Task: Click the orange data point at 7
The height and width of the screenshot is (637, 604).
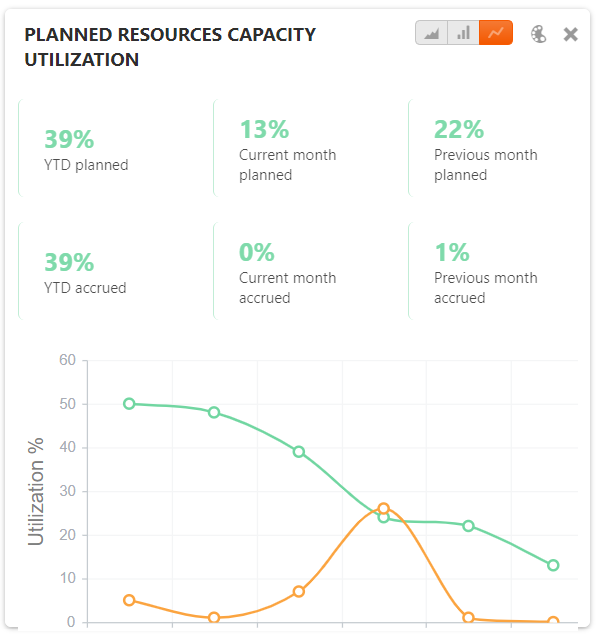Action: [x=299, y=591]
